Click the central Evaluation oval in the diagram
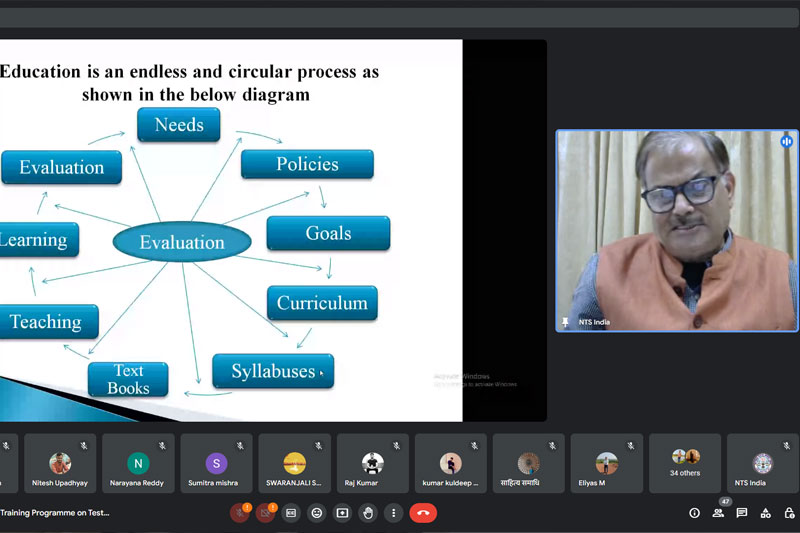The width and height of the screenshot is (800, 533). coord(182,242)
